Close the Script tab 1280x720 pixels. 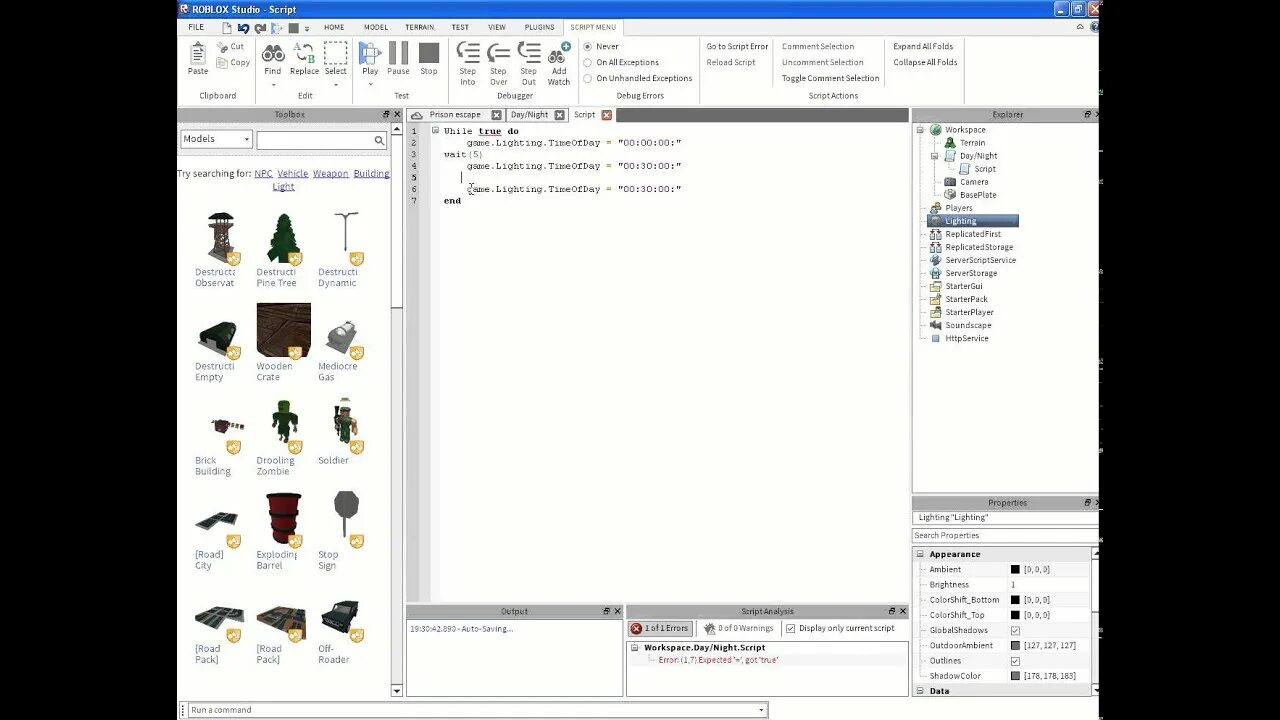click(606, 115)
